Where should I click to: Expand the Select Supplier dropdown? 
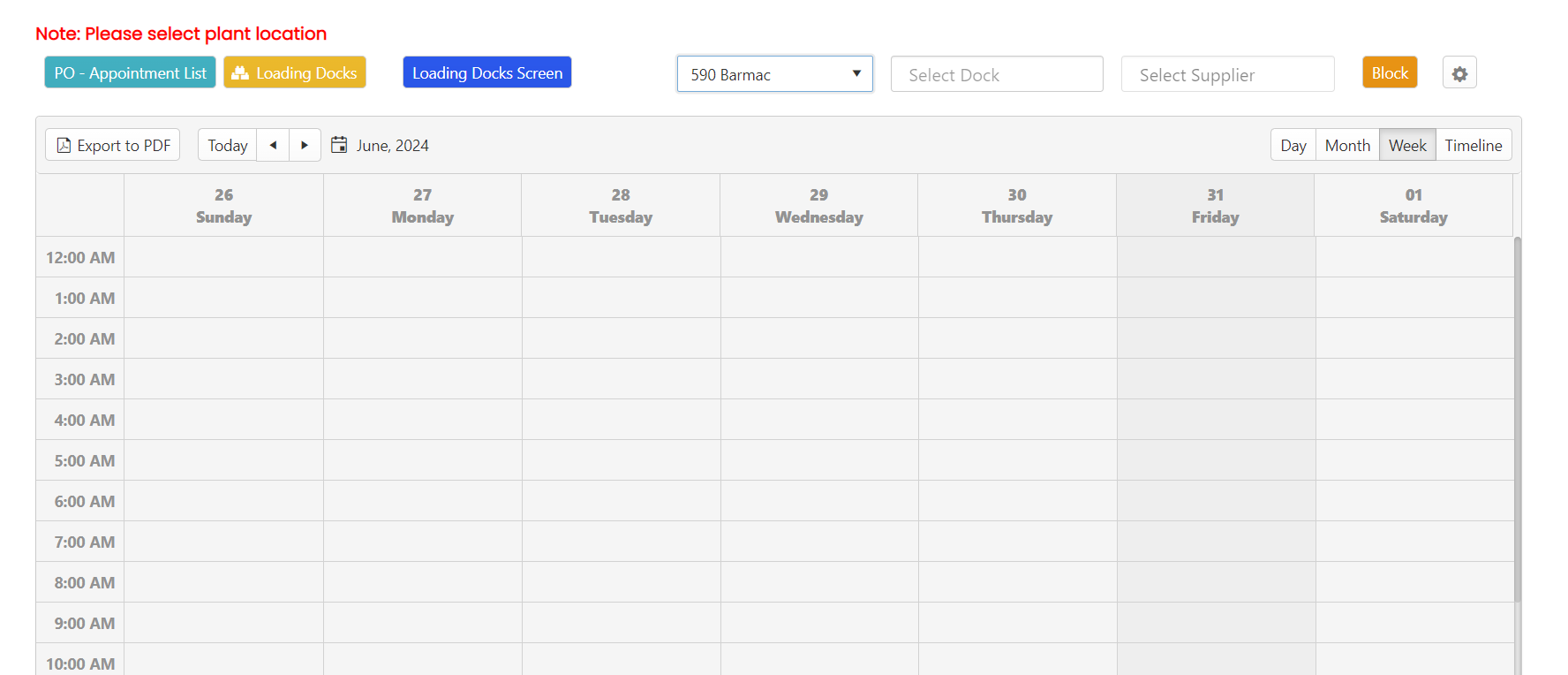click(x=1227, y=74)
